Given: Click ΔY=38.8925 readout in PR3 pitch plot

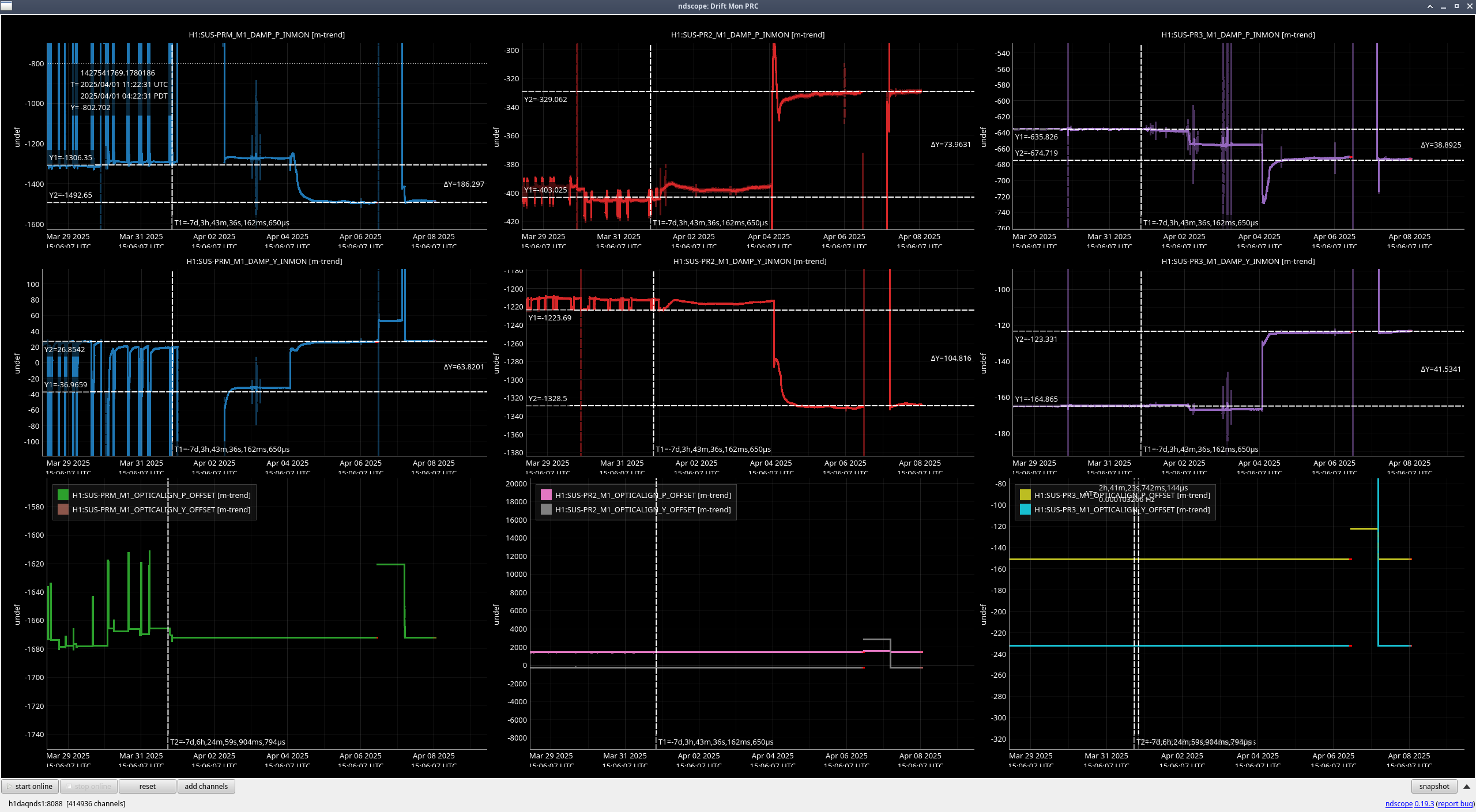Looking at the screenshot, I should pos(1441,145).
